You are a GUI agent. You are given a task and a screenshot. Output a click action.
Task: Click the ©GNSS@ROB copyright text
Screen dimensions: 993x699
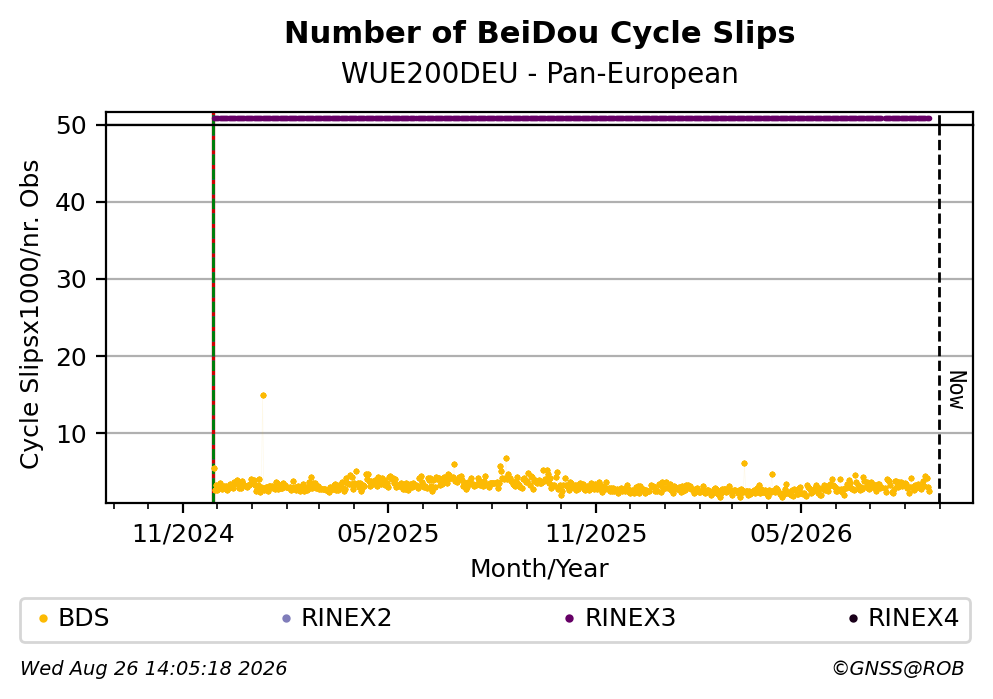point(898,669)
